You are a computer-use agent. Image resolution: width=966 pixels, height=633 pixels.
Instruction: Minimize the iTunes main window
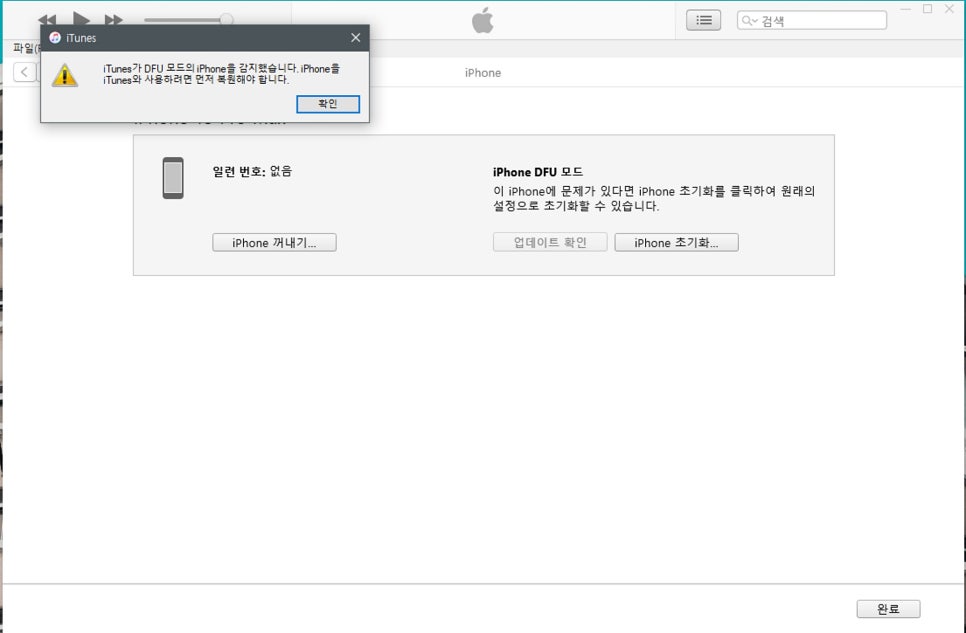[x=905, y=9]
